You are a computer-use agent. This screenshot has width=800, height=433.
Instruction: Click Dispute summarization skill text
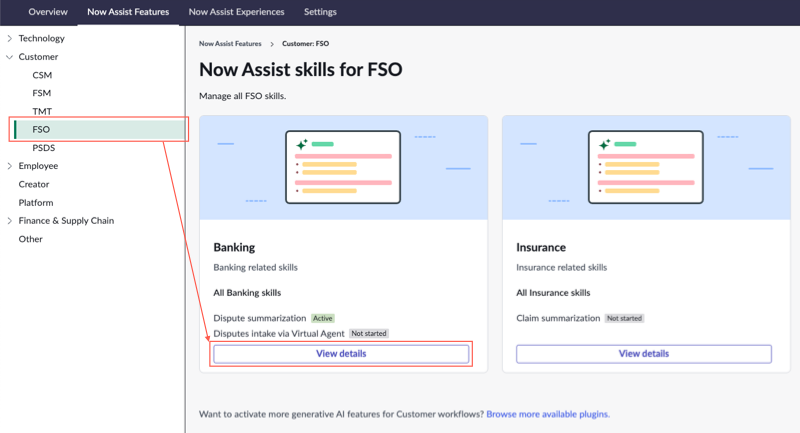[x=260, y=318]
